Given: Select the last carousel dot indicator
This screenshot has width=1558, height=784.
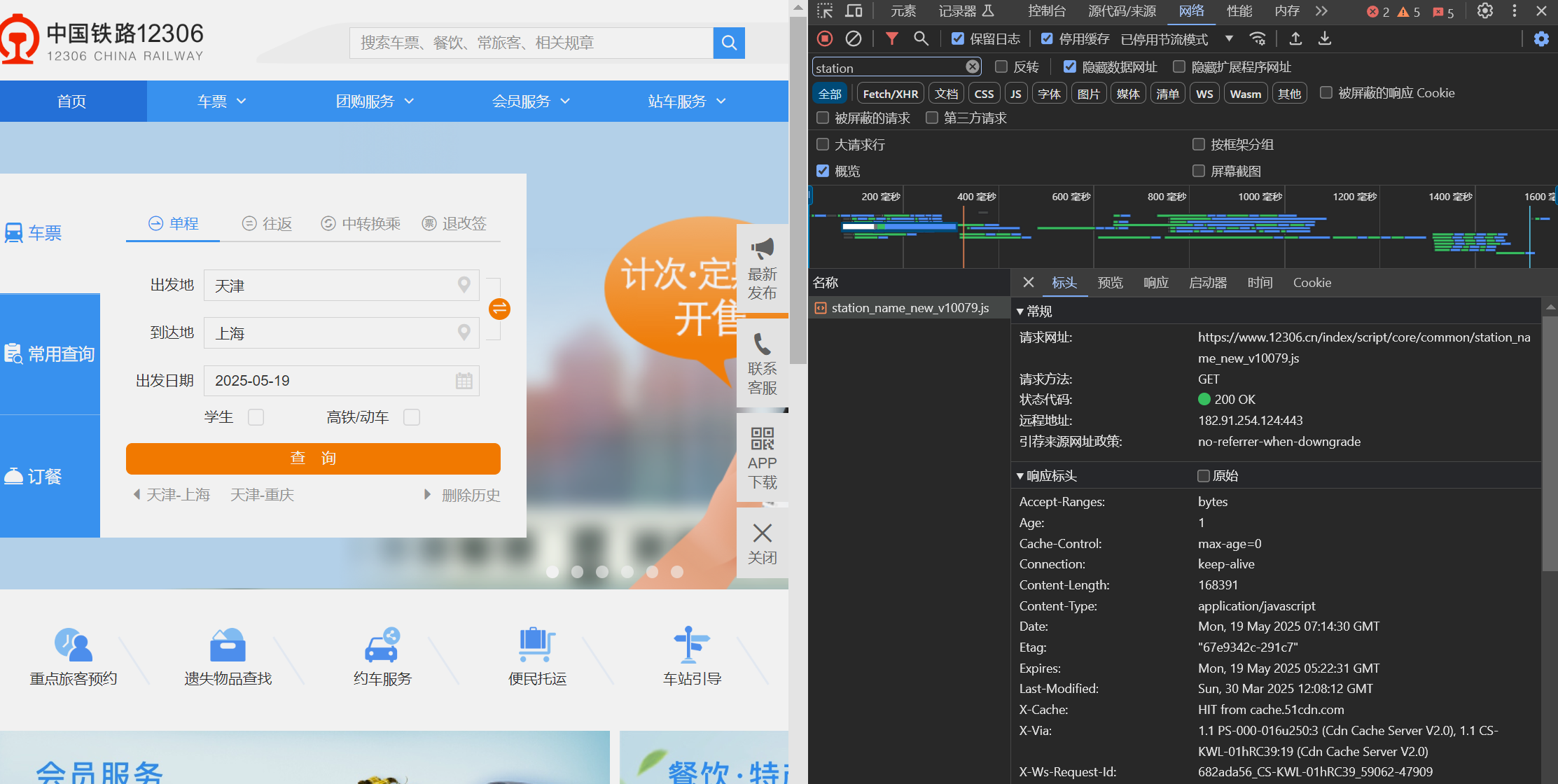Looking at the screenshot, I should coord(677,572).
